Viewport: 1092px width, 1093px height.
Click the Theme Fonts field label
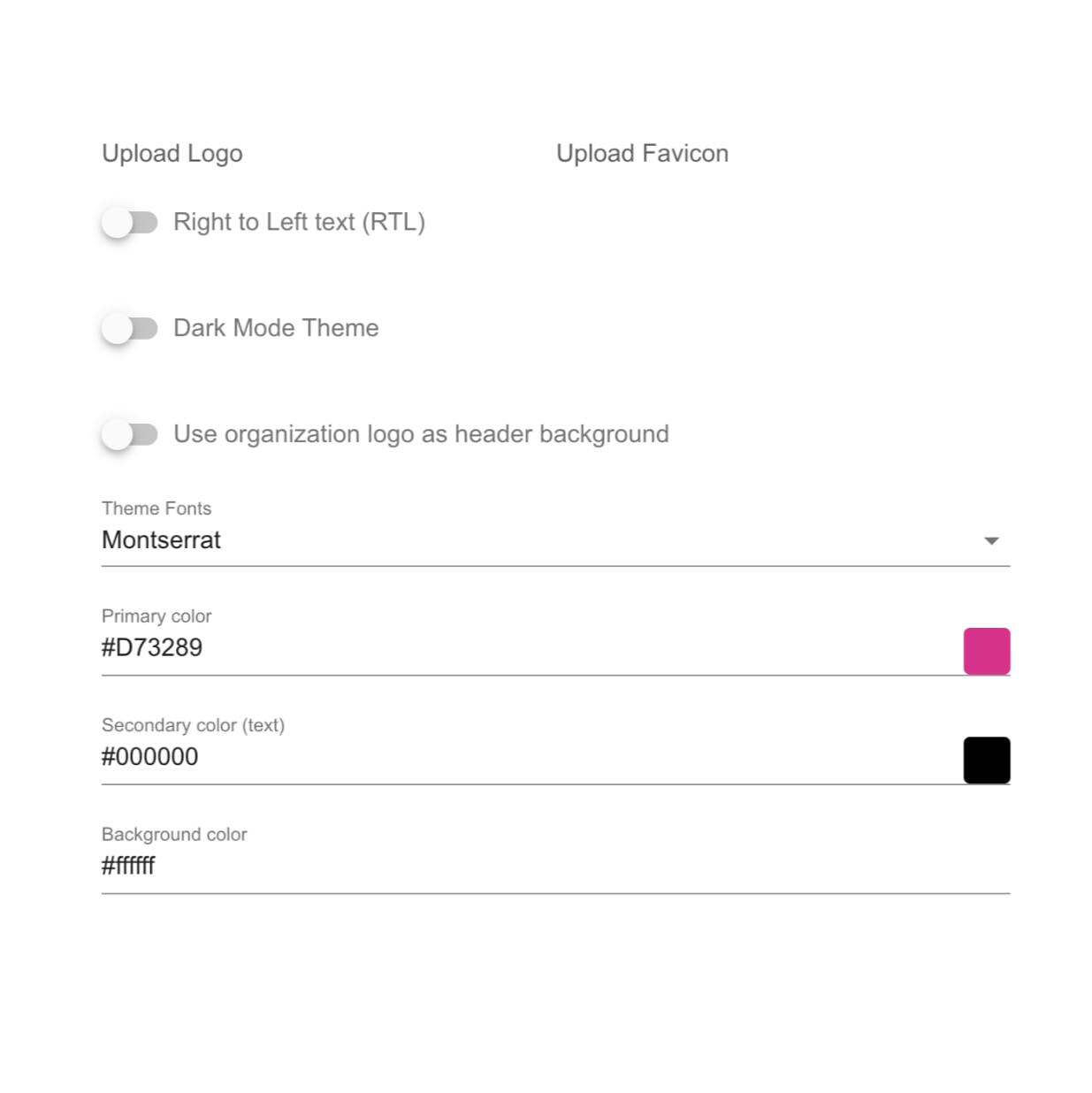click(157, 508)
